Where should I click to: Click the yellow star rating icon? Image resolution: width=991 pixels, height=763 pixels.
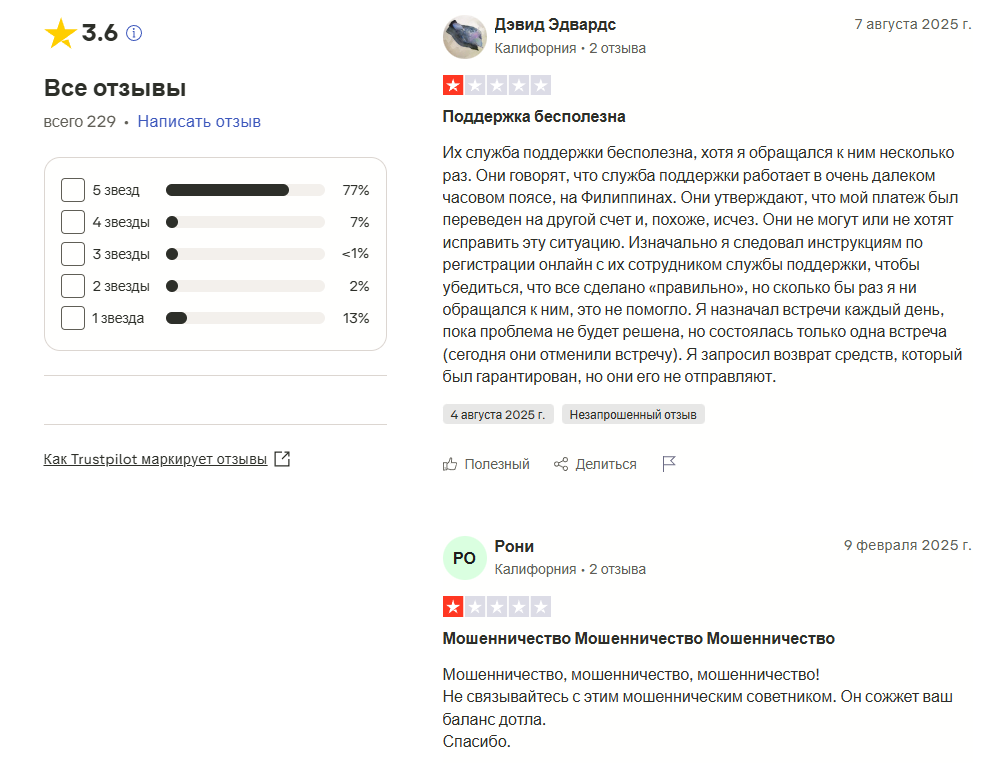[x=60, y=34]
